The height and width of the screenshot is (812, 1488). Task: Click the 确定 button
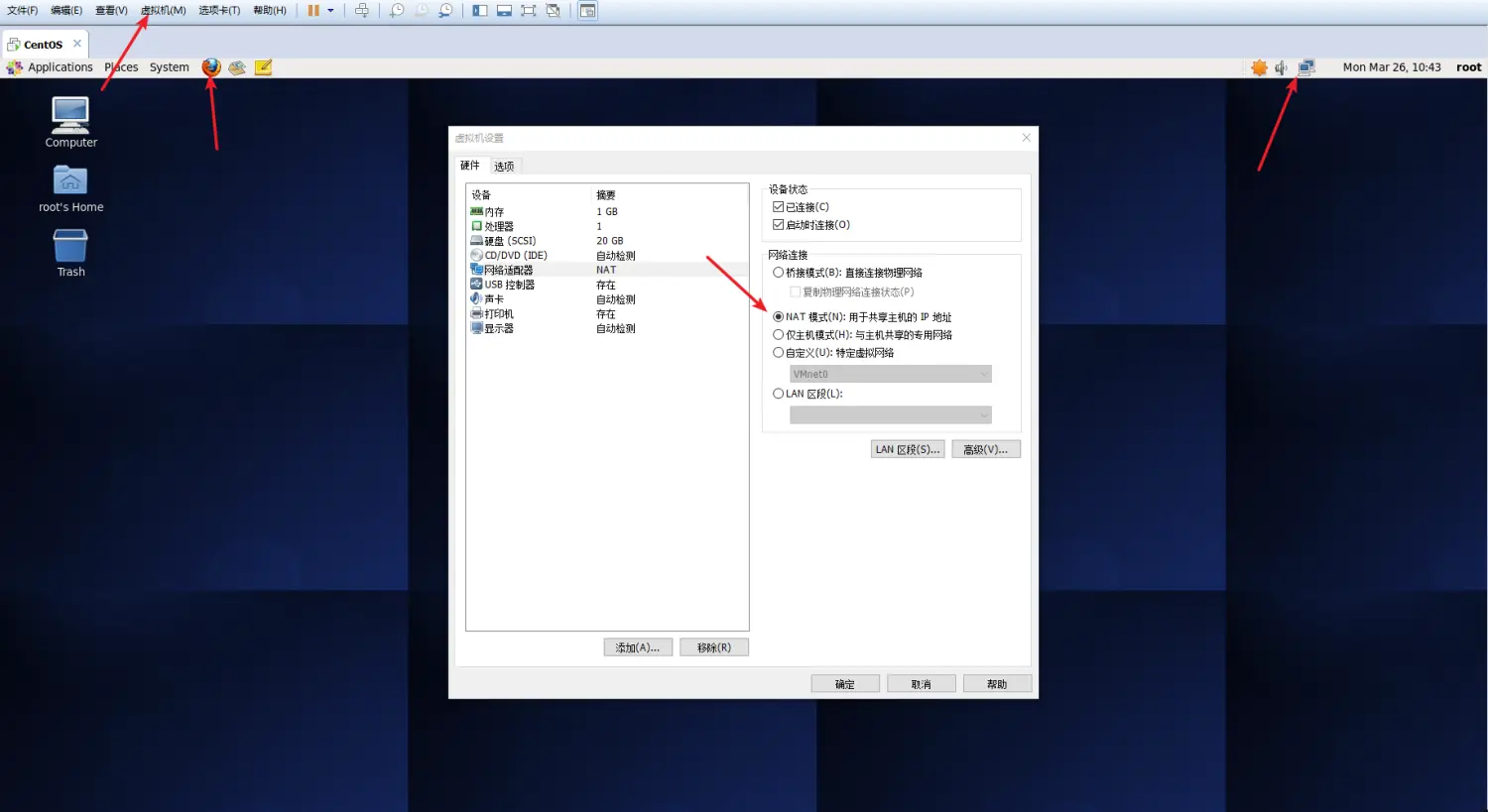point(845,684)
